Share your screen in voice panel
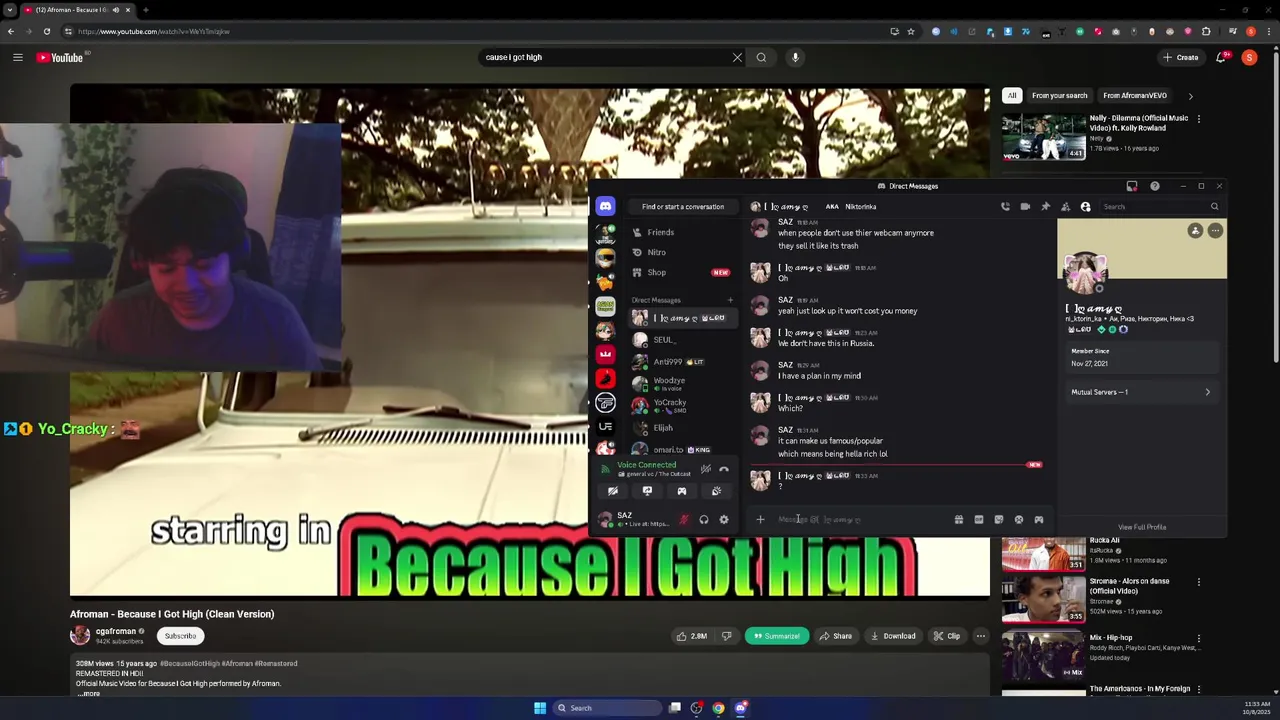Viewport: 1280px width, 720px height. pos(647,491)
